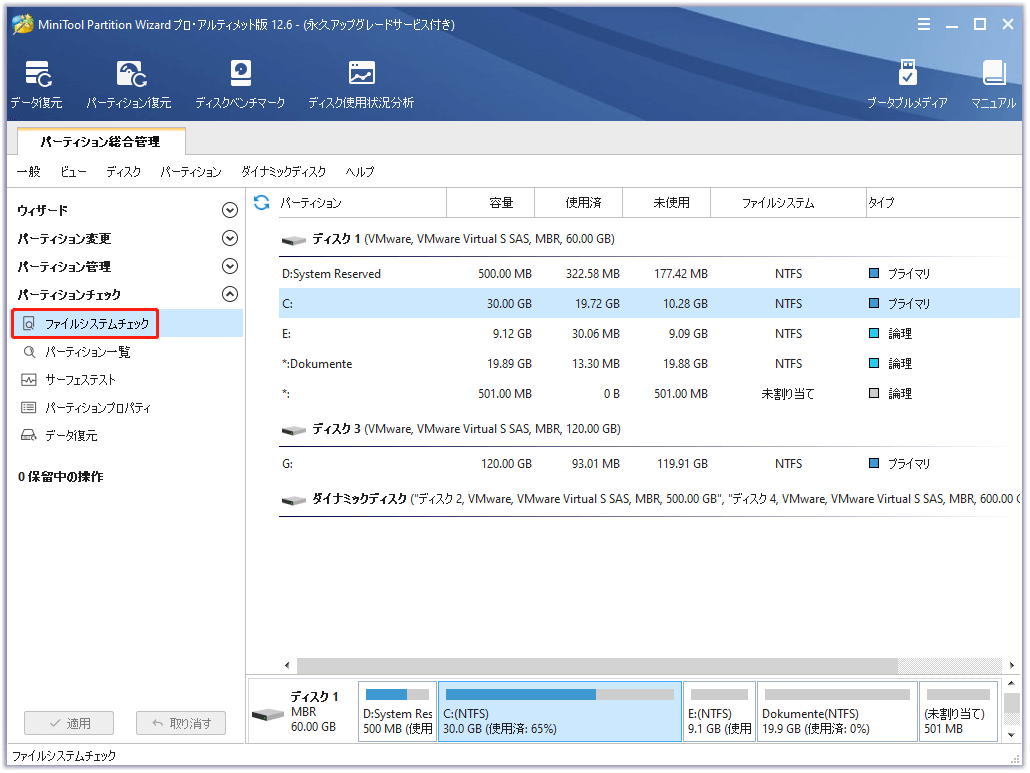Open the ビュー menu
Screen dimensions: 1030x773
[x=73, y=171]
